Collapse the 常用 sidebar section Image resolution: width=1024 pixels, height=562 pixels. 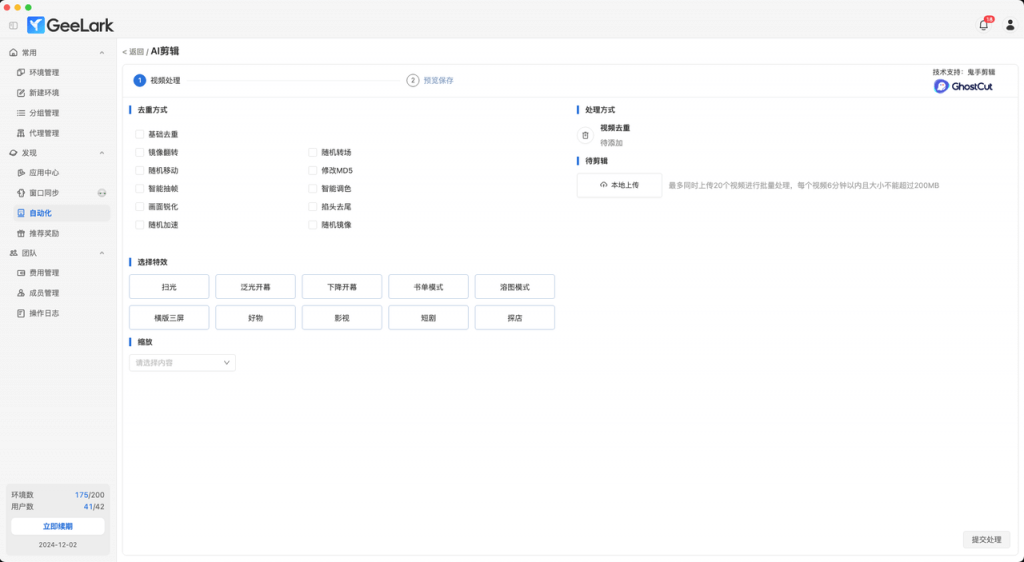101,53
